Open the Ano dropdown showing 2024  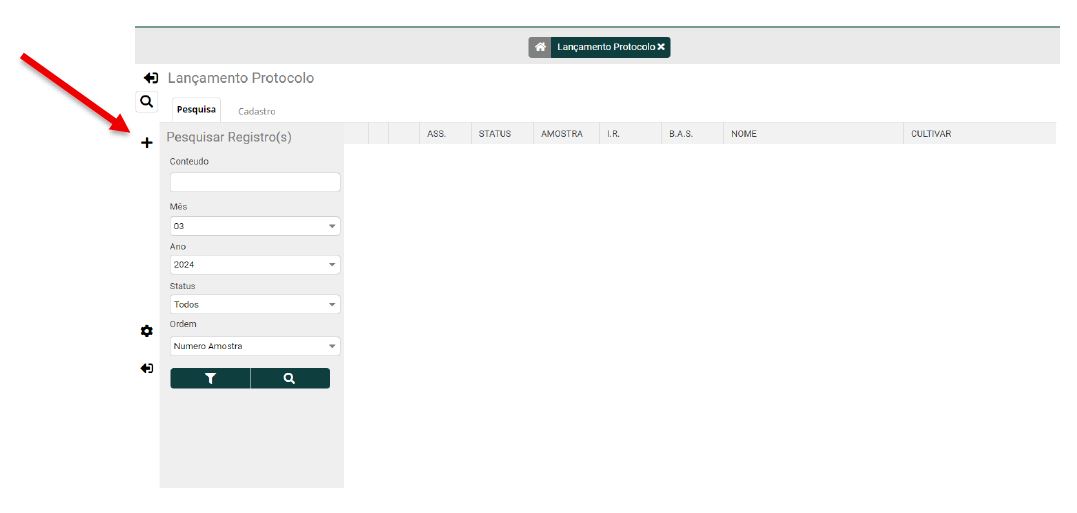click(255, 265)
